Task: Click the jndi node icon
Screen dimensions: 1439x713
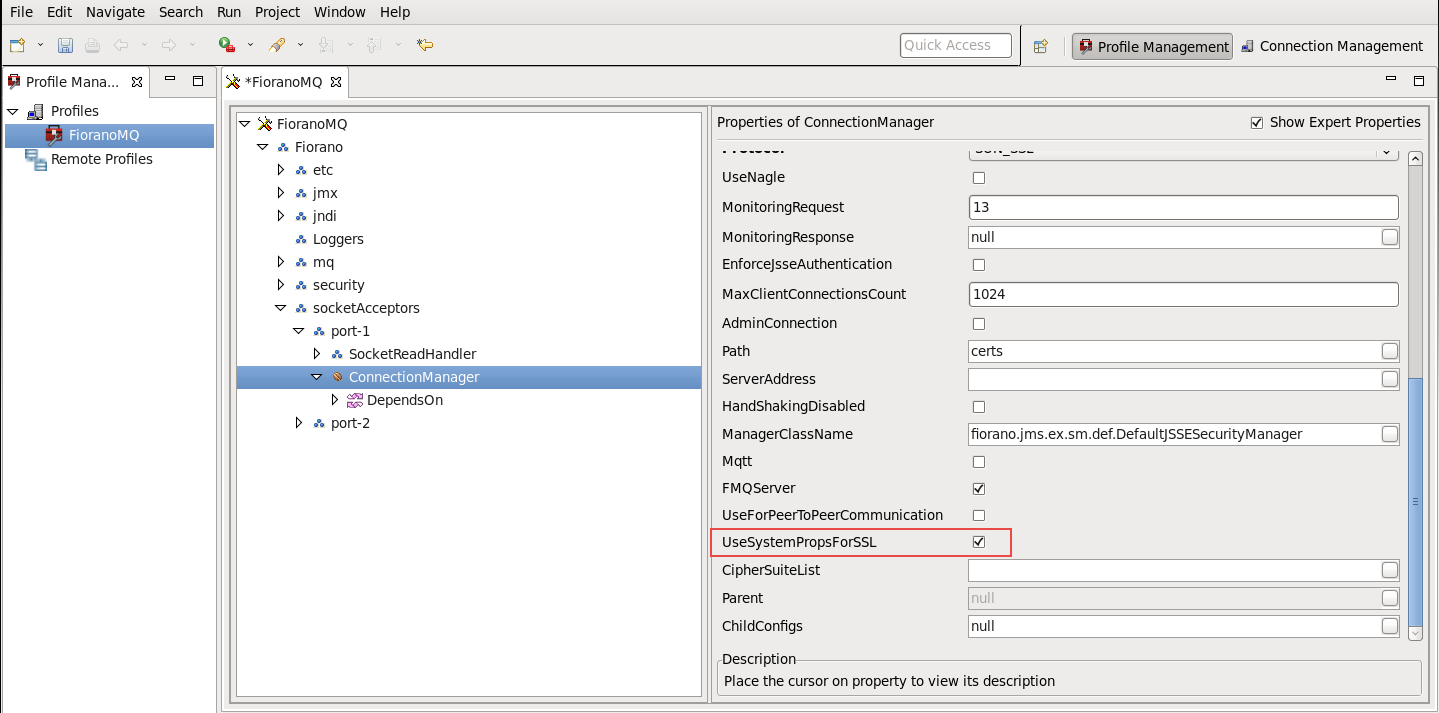Action: [x=301, y=216]
